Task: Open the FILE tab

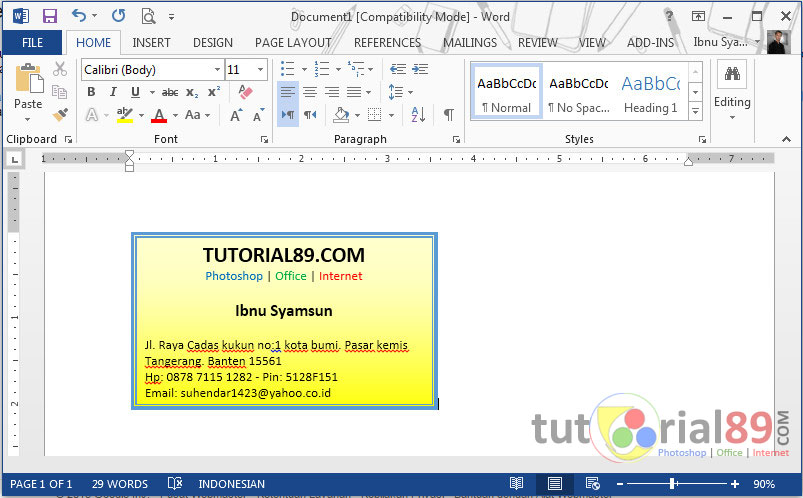Action: [32, 43]
